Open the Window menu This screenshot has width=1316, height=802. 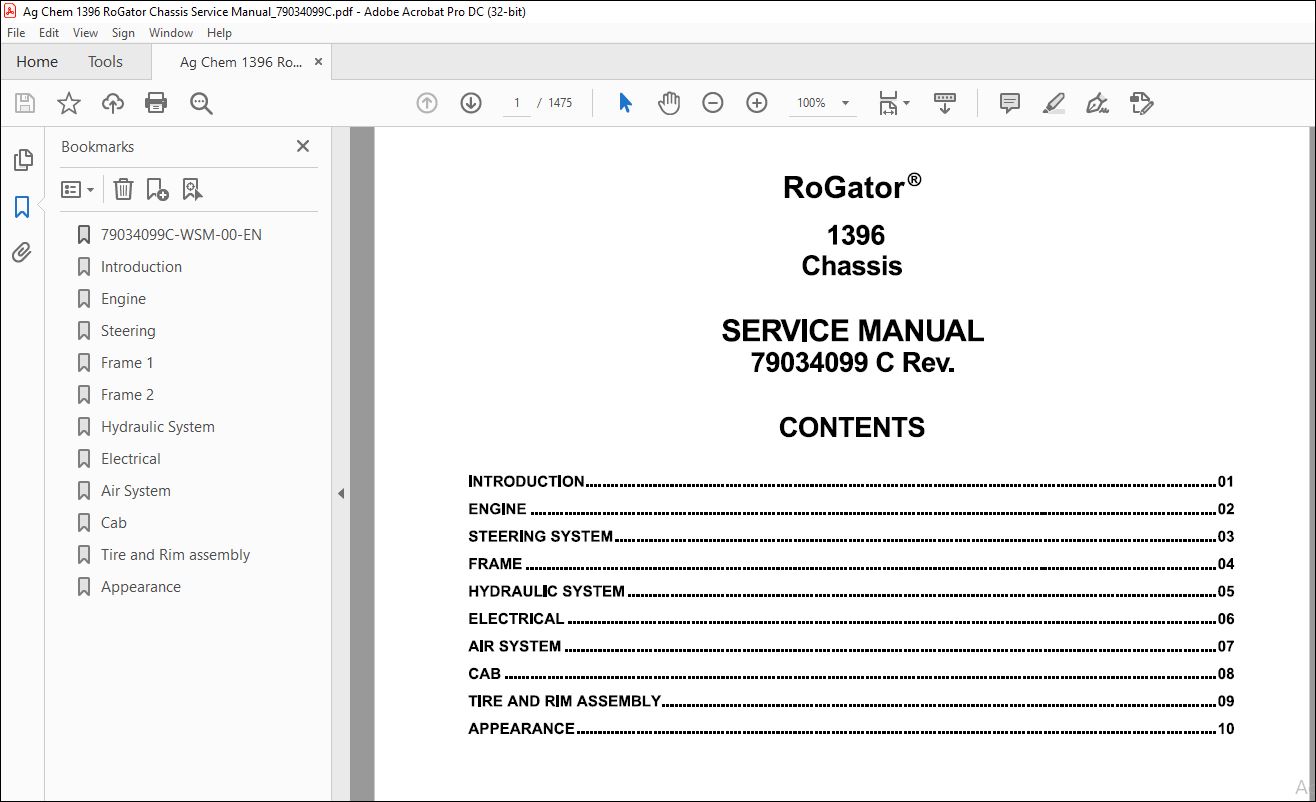tap(171, 33)
